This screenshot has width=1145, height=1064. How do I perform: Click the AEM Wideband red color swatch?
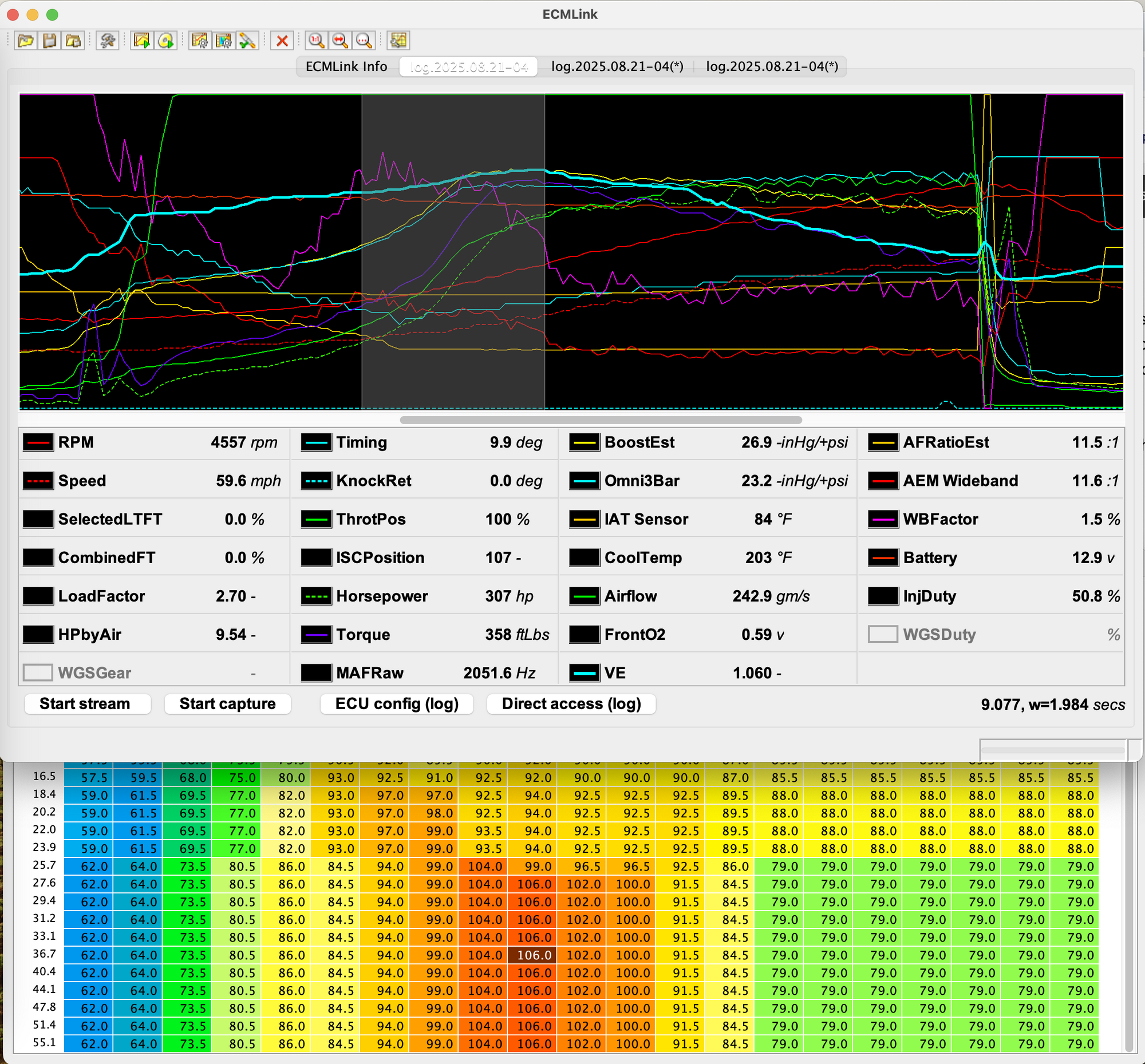[x=883, y=481]
